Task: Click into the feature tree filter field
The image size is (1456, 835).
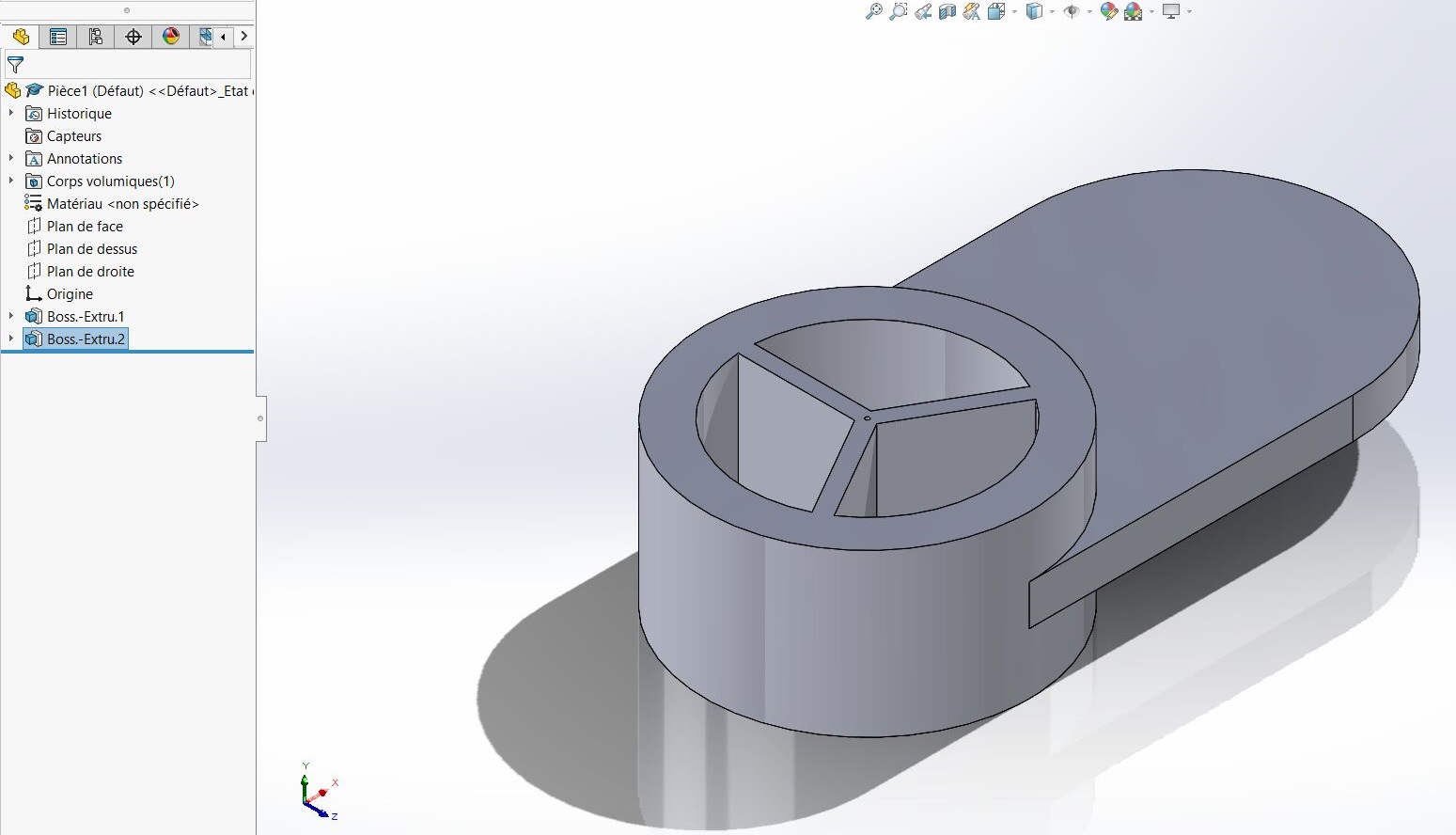Action: point(128,65)
